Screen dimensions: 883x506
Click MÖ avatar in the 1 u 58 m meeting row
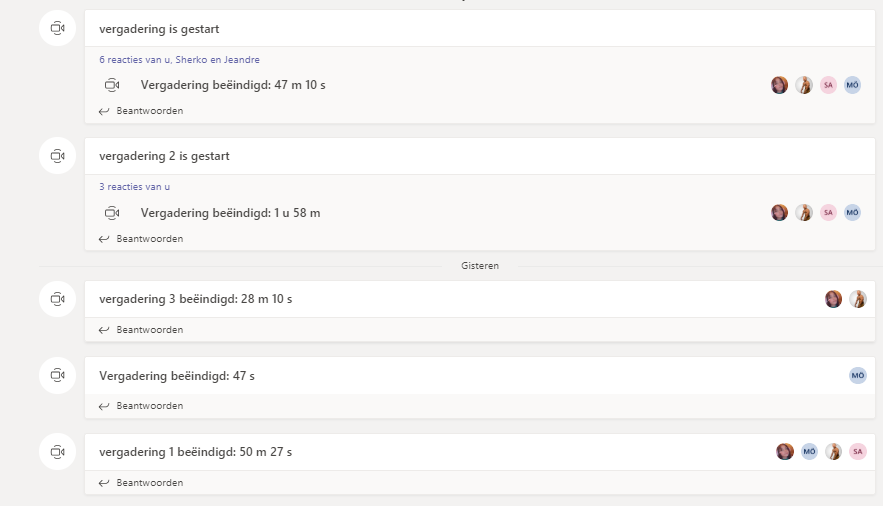pyautogui.click(x=852, y=213)
